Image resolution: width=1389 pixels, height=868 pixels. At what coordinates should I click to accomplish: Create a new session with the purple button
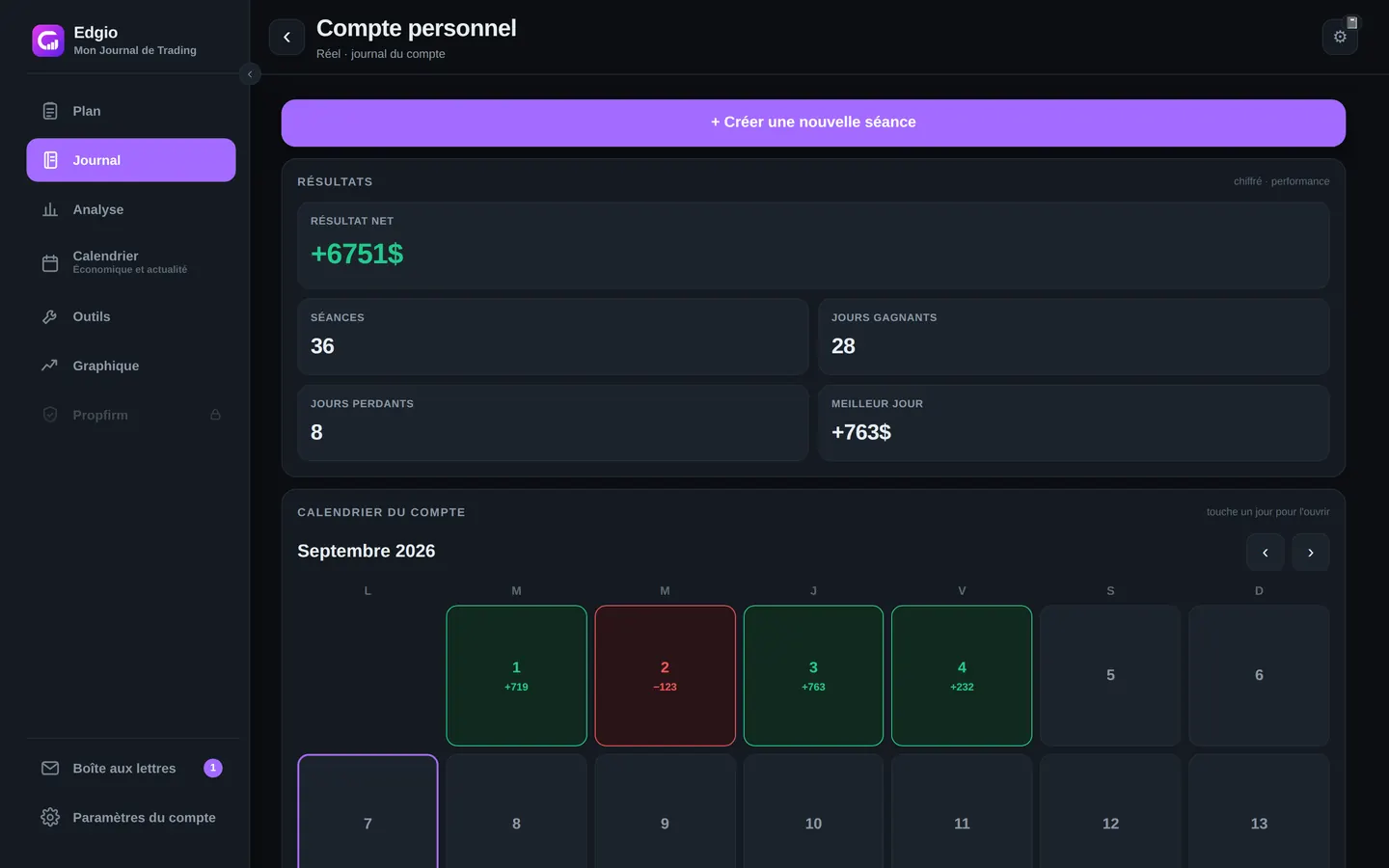813,122
